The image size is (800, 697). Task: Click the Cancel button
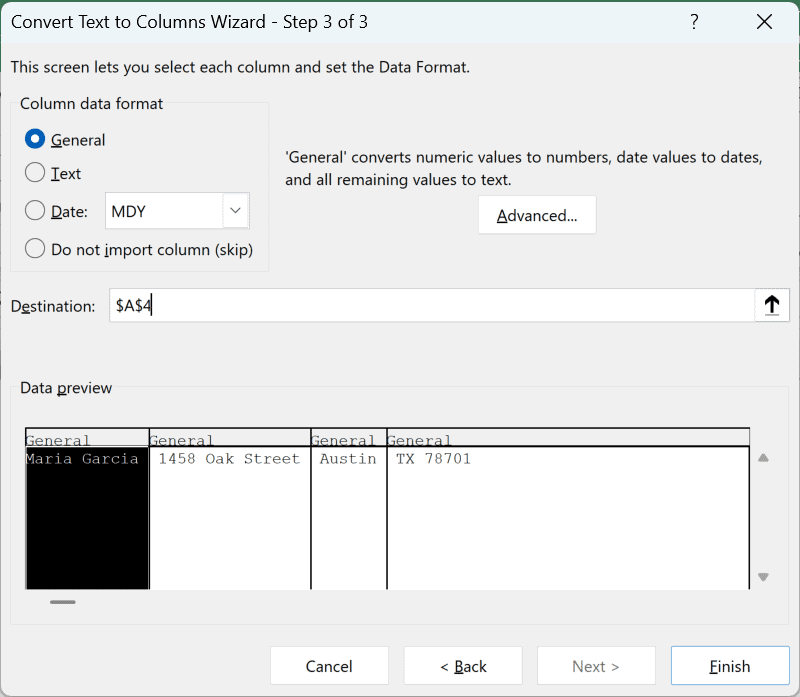pos(329,666)
